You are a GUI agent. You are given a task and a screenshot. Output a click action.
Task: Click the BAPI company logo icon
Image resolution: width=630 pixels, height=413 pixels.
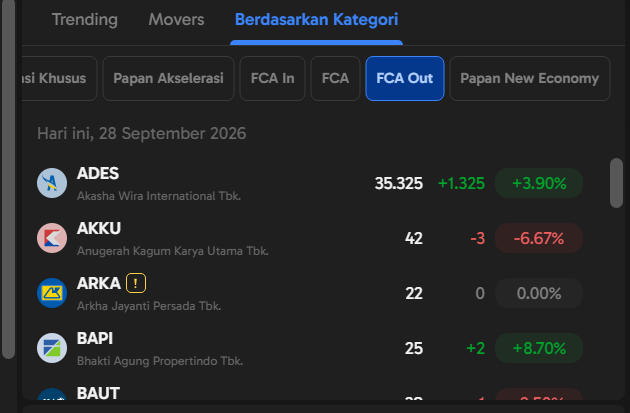pyautogui.click(x=52, y=348)
